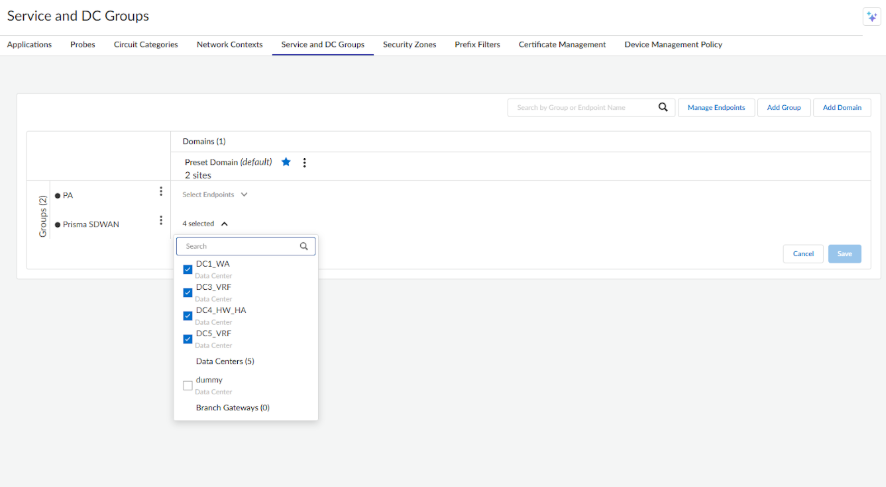Enable the dummy data center checkbox

tap(188, 385)
